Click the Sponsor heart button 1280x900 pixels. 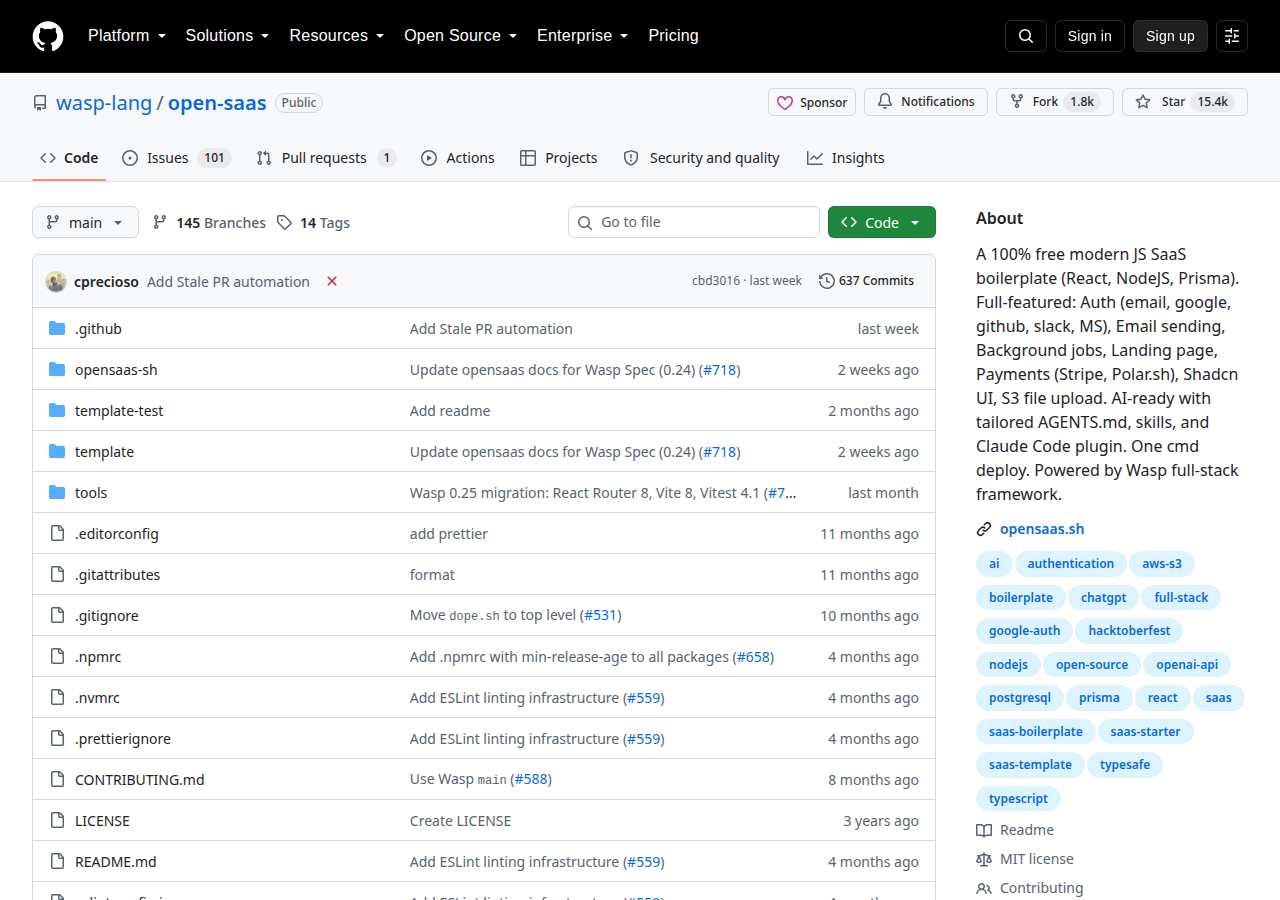click(812, 102)
